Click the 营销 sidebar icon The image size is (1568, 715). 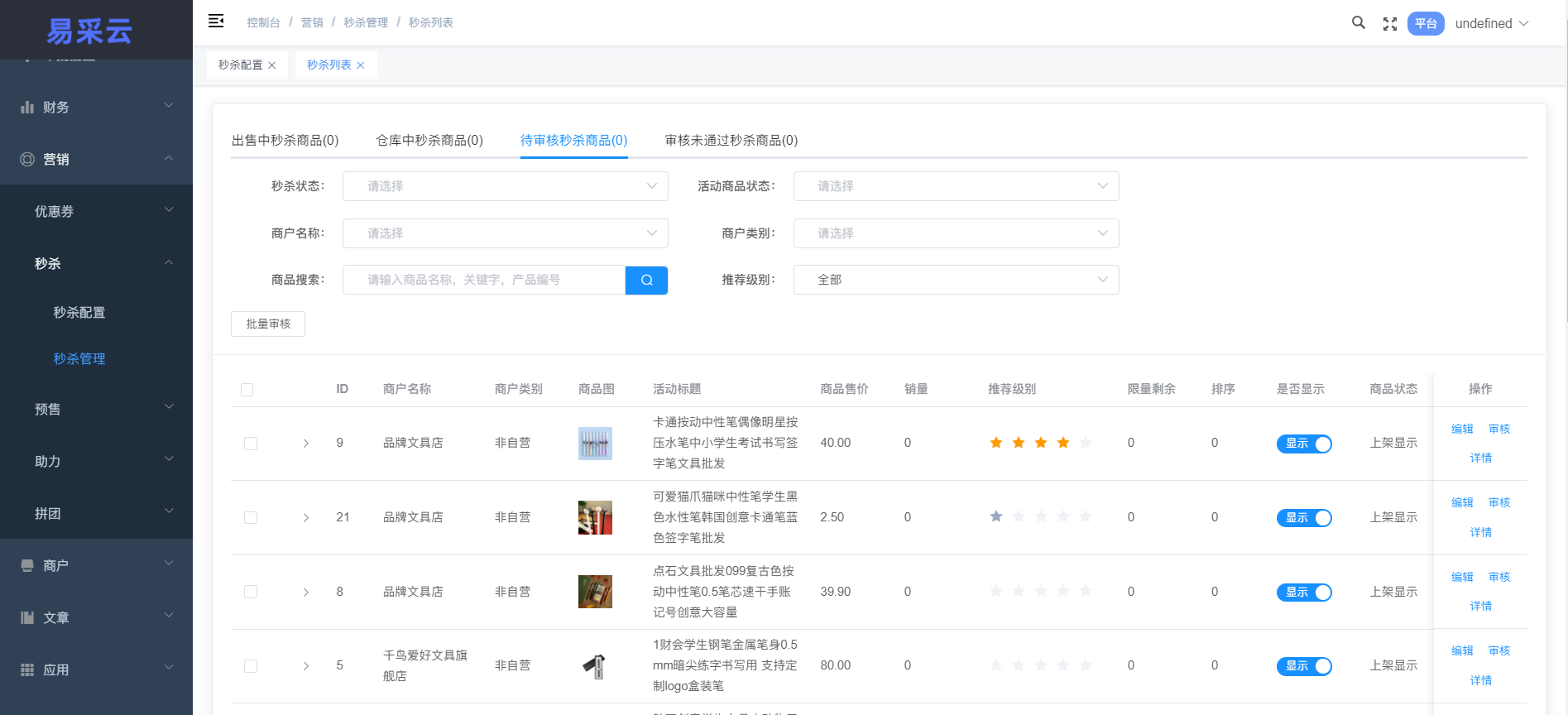(x=27, y=159)
